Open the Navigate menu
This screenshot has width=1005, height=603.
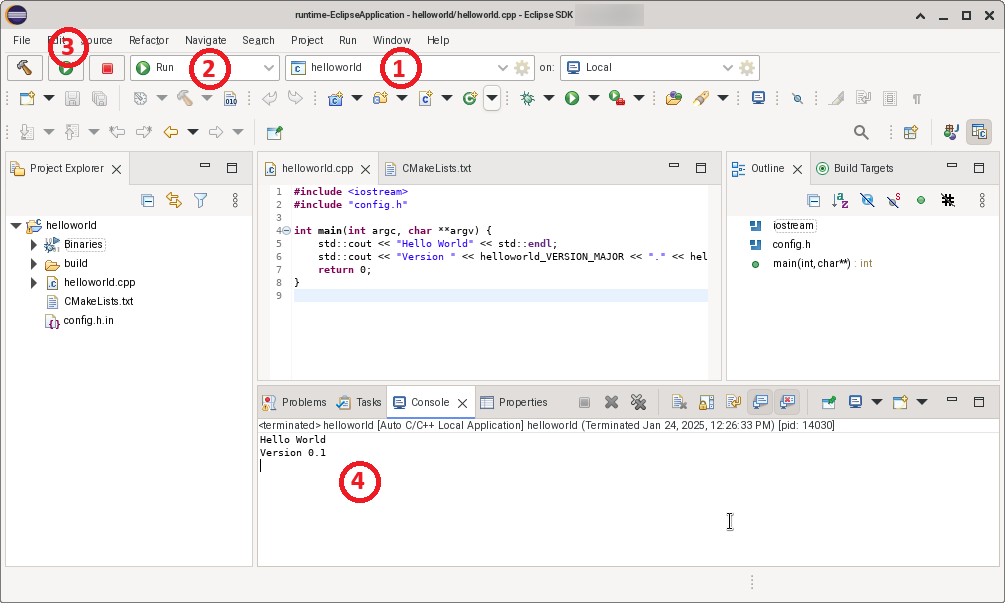pos(206,40)
